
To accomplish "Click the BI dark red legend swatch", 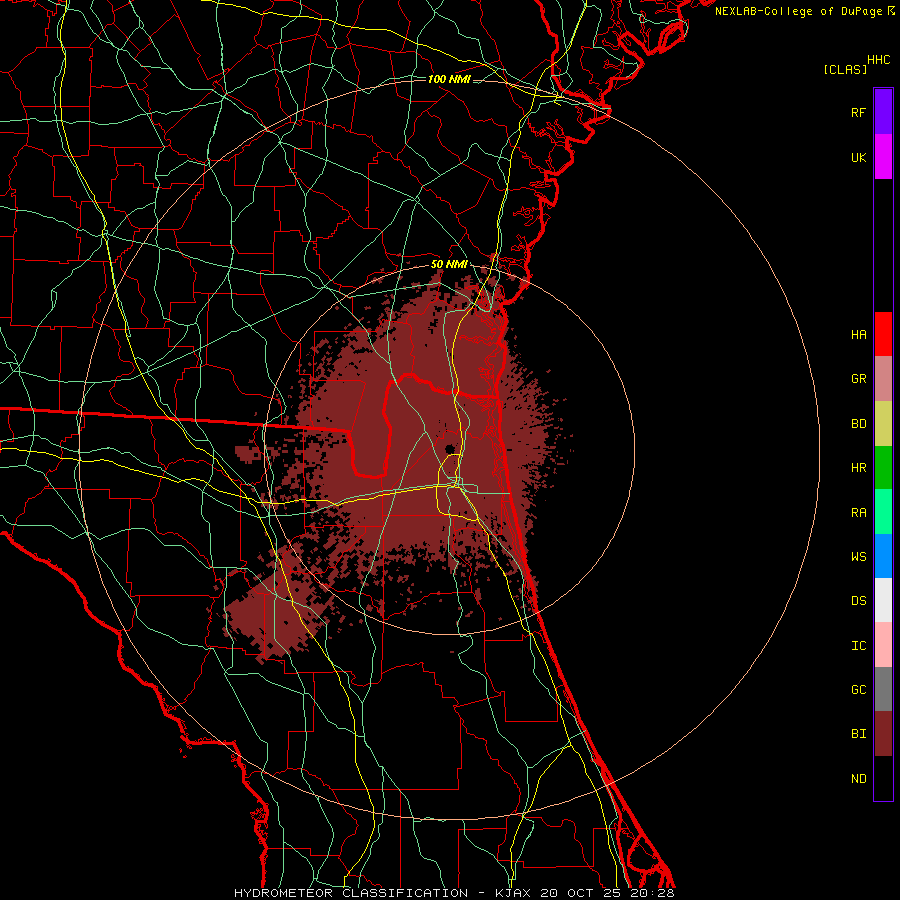I will tap(883, 734).
